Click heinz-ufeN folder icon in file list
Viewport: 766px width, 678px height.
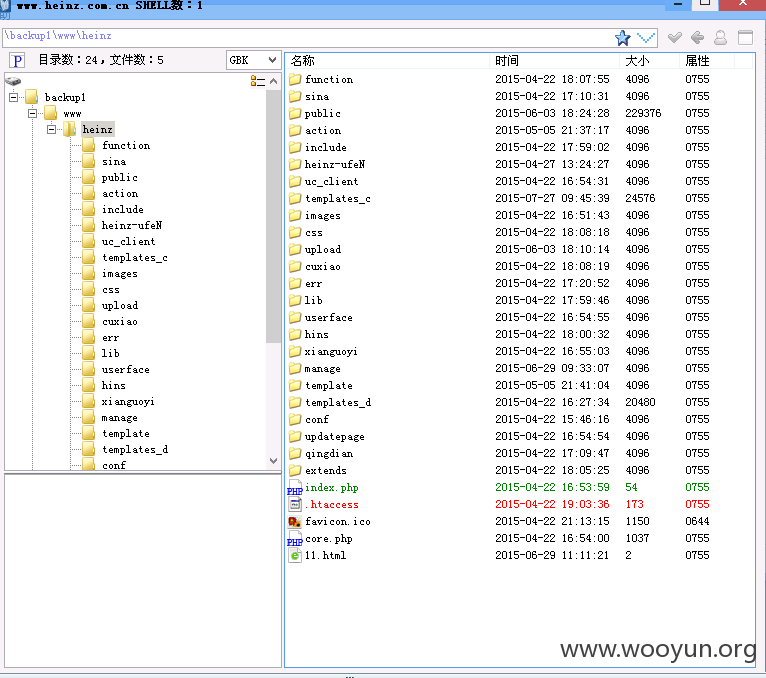295,164
